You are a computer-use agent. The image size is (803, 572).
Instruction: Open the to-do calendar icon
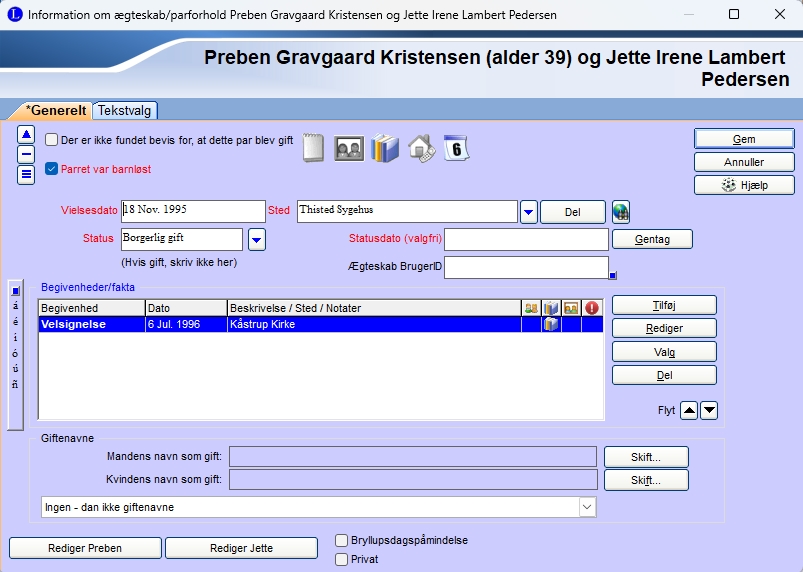(455, 148)
